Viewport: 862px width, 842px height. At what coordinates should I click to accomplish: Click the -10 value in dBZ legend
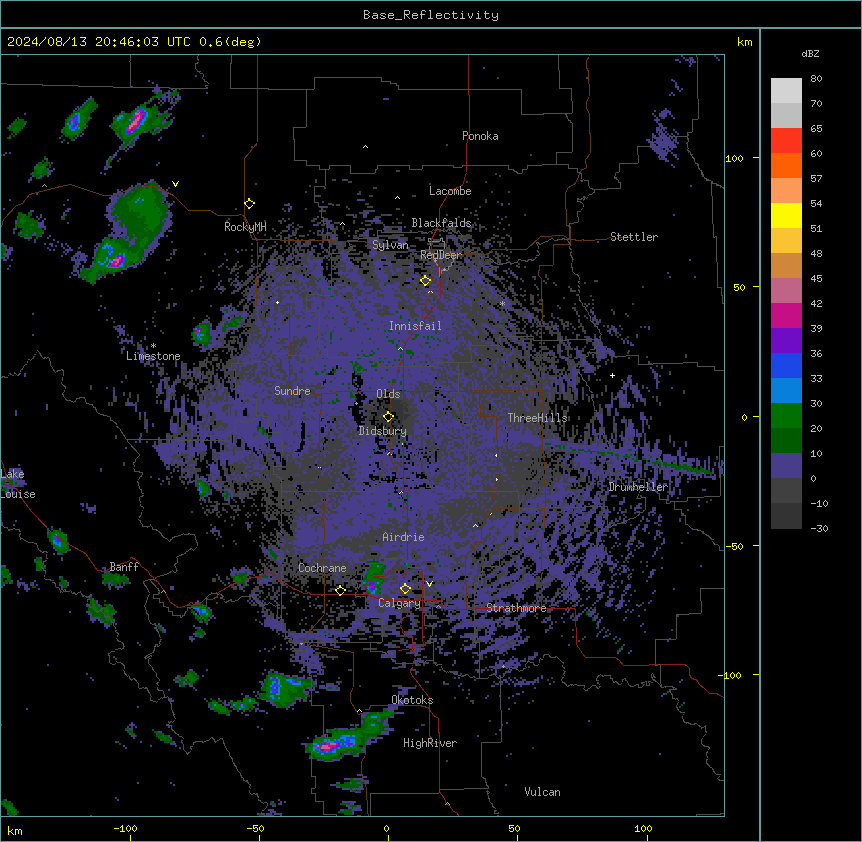click(819, 503)
